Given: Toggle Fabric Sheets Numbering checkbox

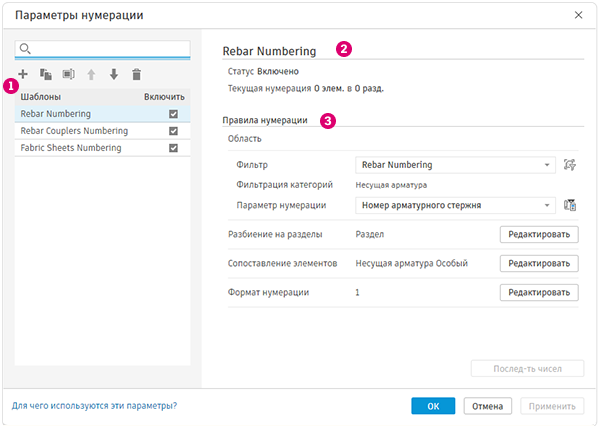Looking at the screenshot, I should click(173, 148).
